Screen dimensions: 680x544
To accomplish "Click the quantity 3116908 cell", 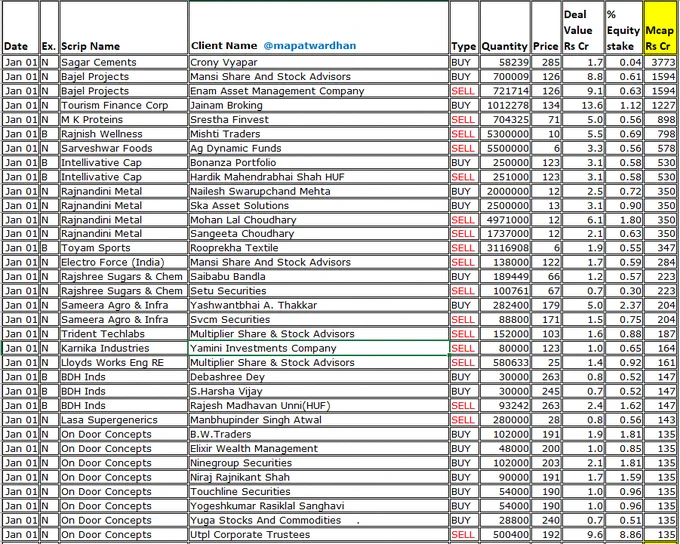I will click(505, 248).
